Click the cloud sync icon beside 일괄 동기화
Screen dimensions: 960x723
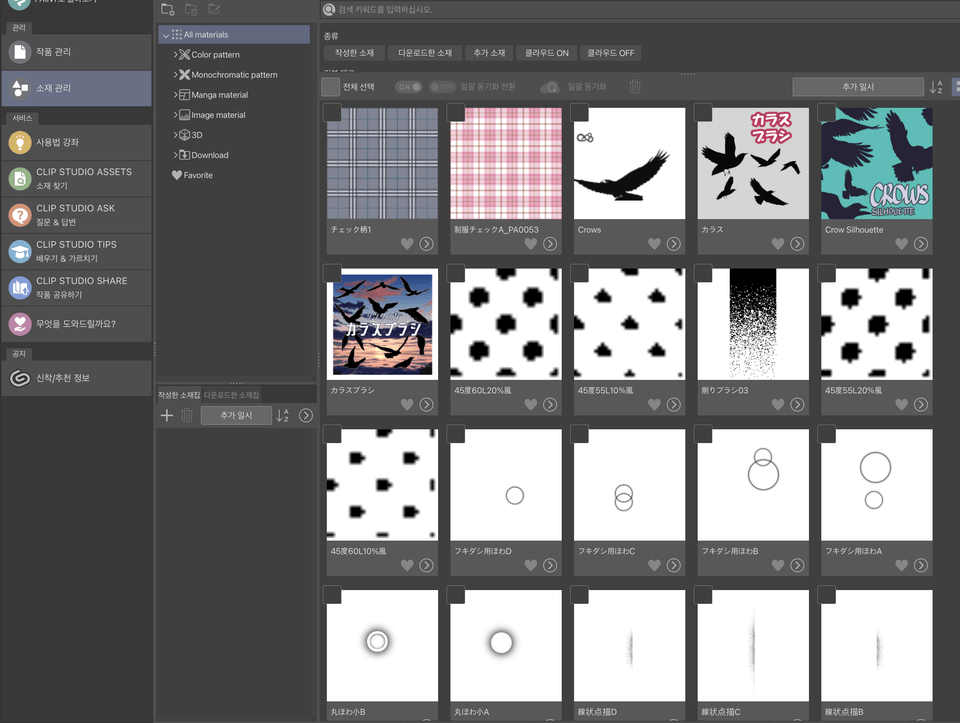(550, 87)
